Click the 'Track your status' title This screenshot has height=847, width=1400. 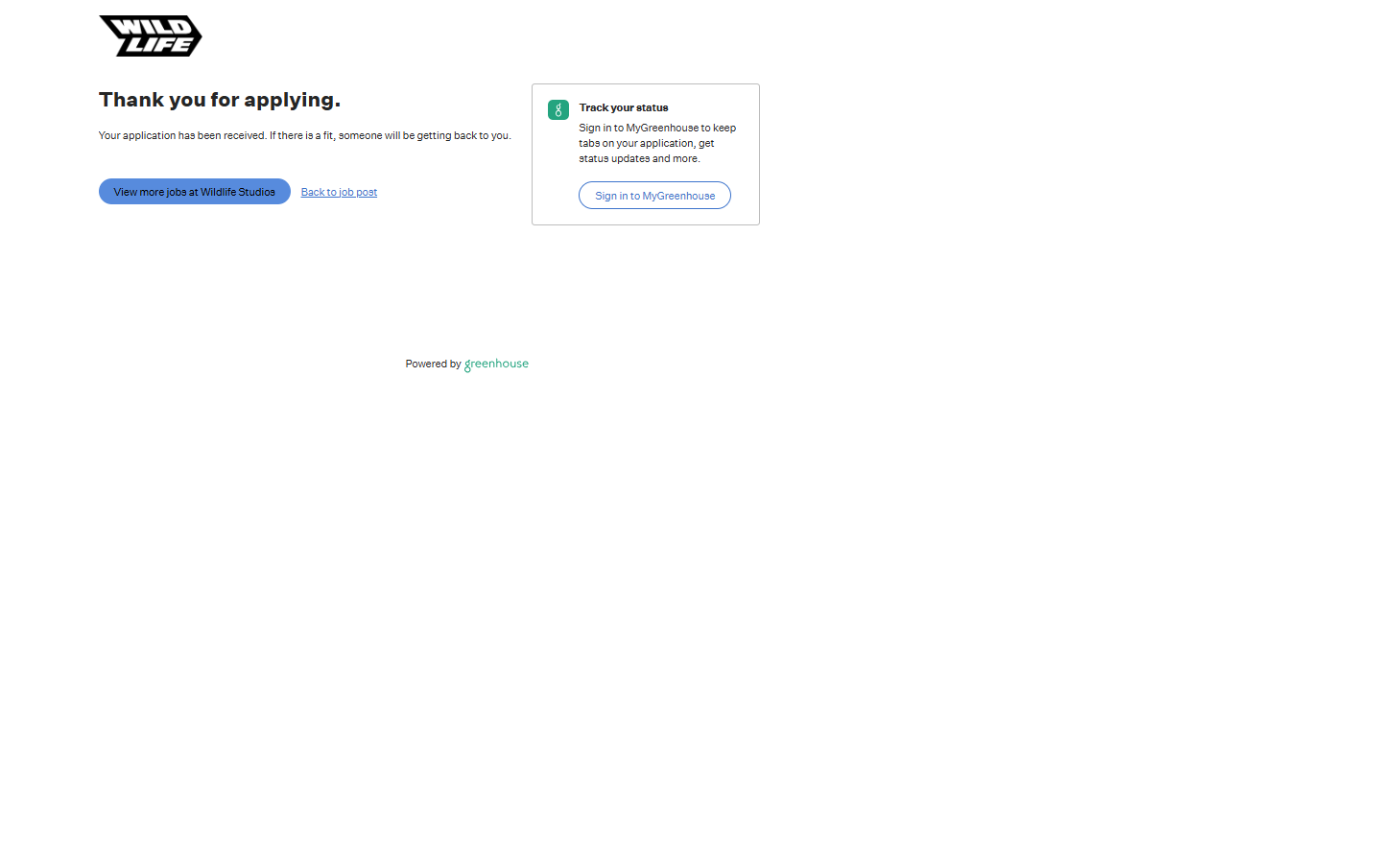[x=624, y=108]
